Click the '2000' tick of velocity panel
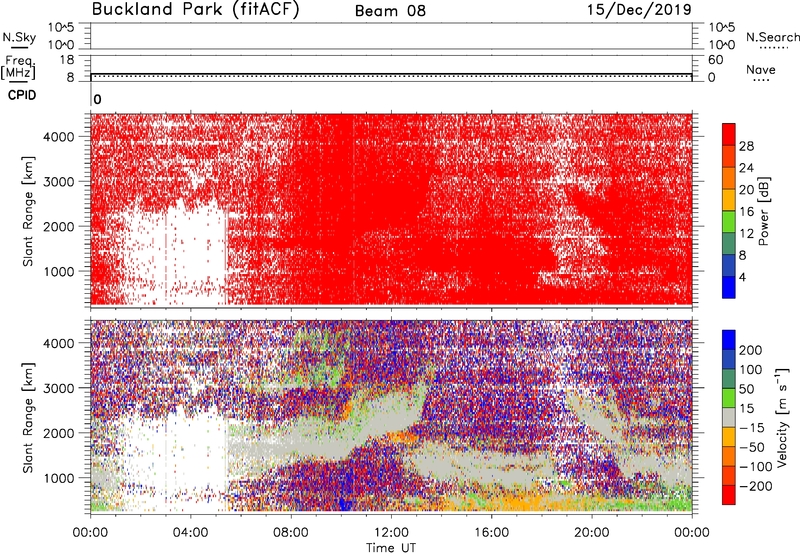The image size is (800, 554). [x=59, y=433]
